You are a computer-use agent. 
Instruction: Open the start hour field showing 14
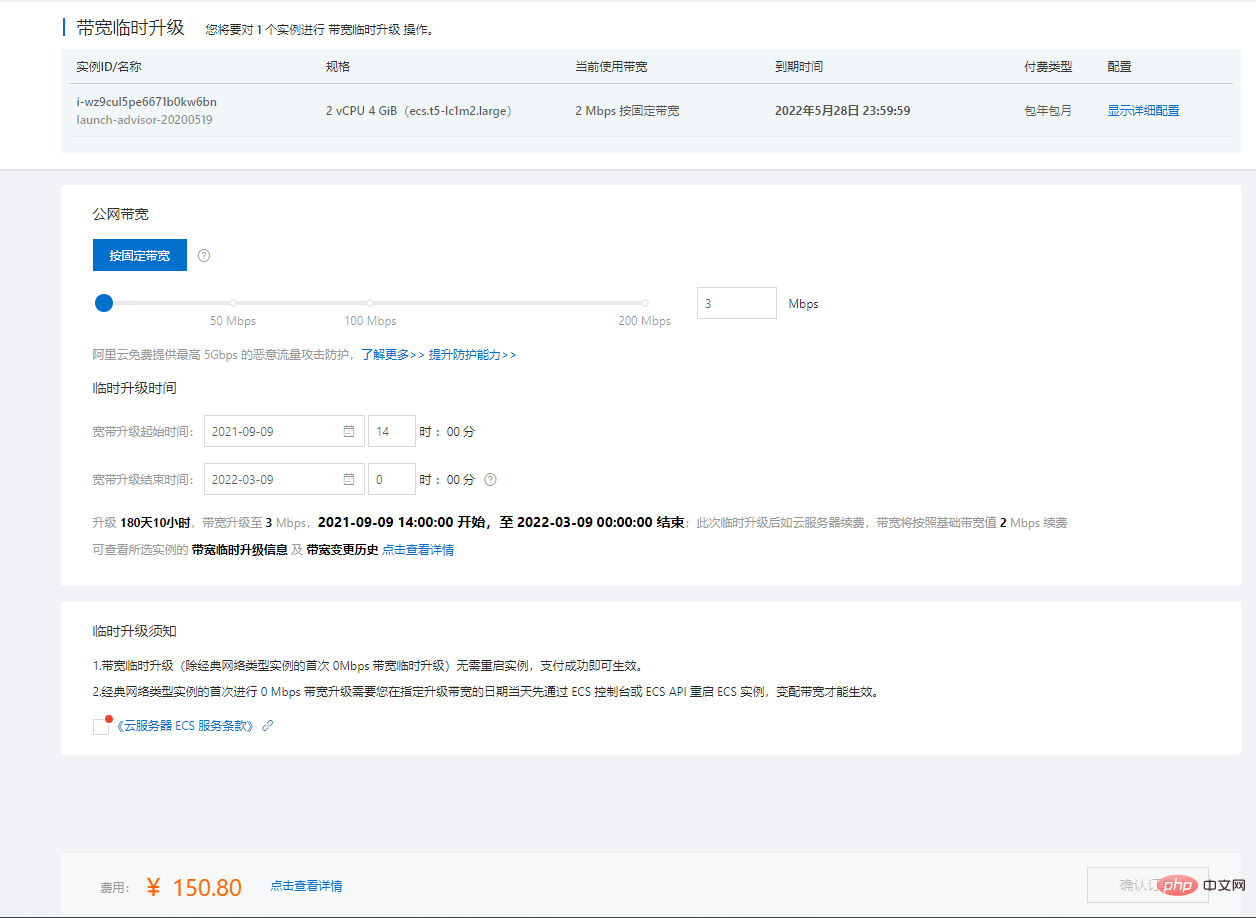click(392, 432)
